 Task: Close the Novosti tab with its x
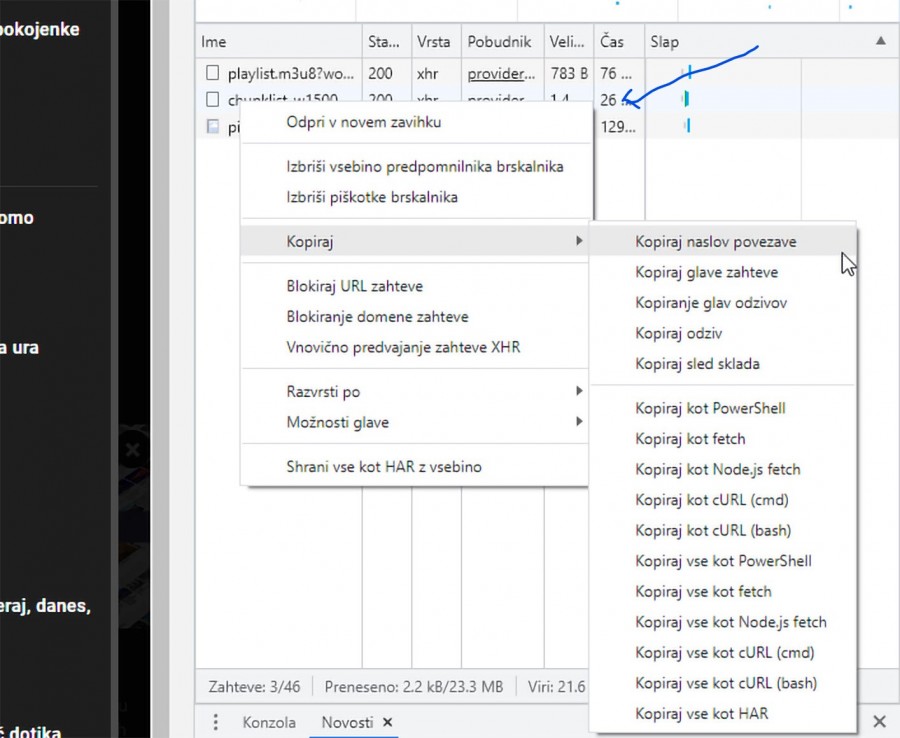coord(388,722)
